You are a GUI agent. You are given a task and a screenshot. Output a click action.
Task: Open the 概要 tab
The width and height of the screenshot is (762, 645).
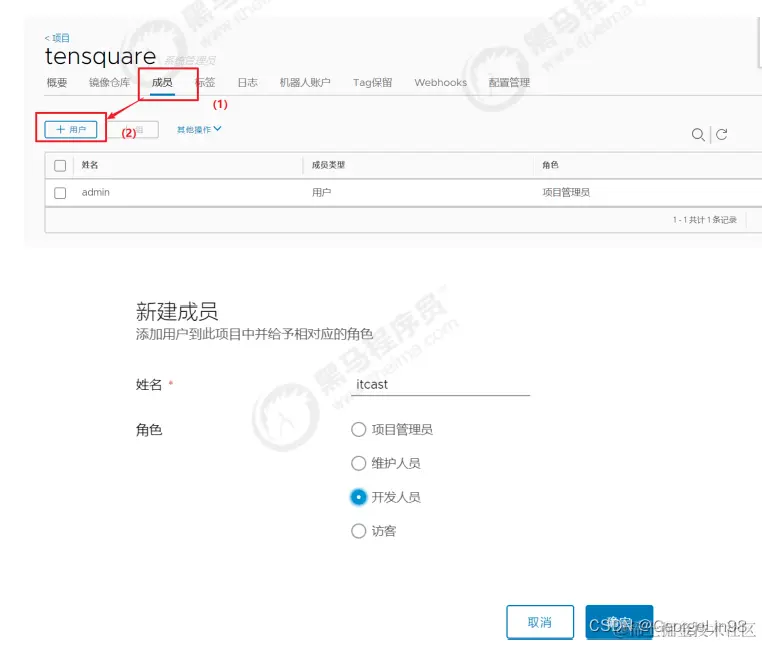click(57, 83)
